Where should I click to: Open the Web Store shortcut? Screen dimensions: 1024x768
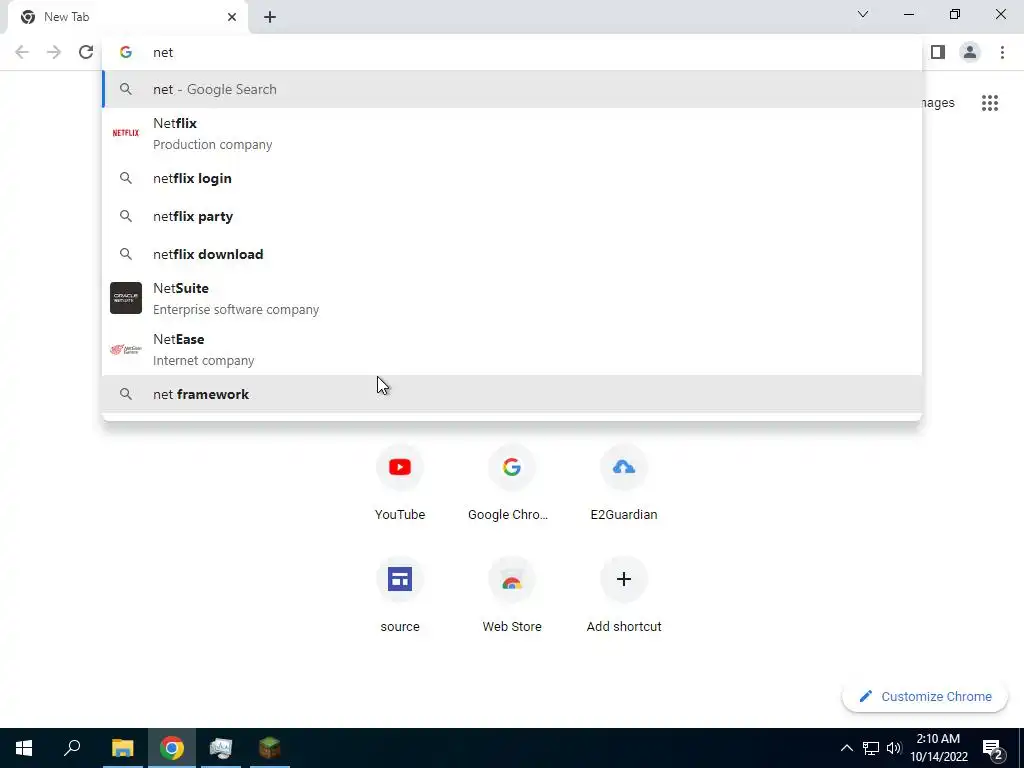[511, 595]
